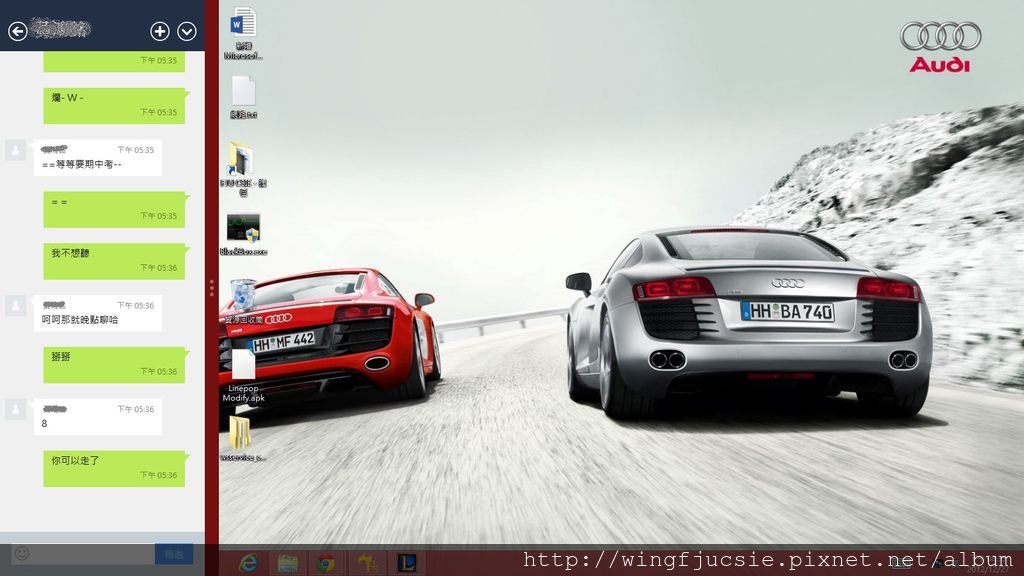Open the emoji smiley picker

pos(22,554)
